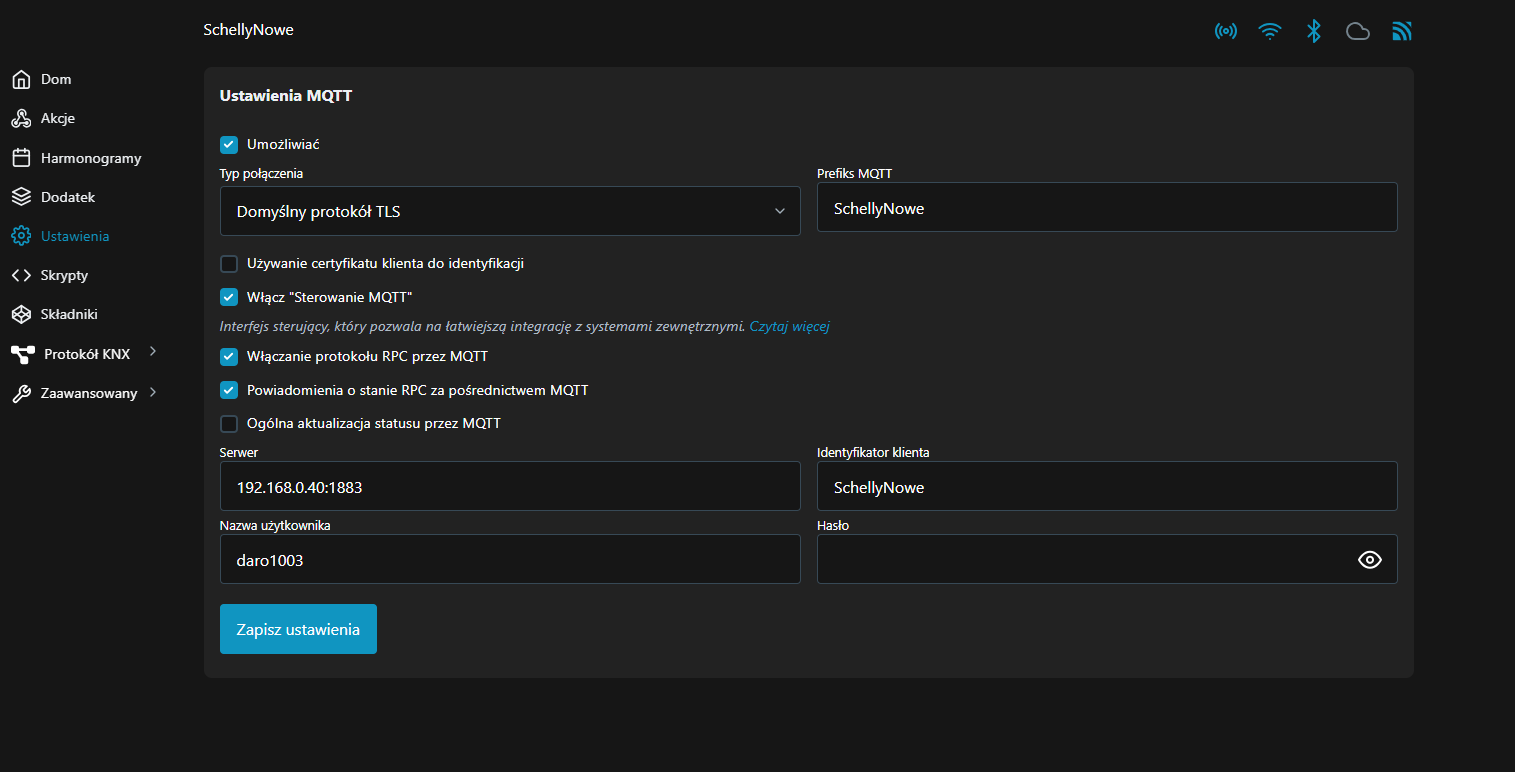Click the cloud connection icon
The height and width of the screenshot is (772, 1515).
coord(1358,31)
